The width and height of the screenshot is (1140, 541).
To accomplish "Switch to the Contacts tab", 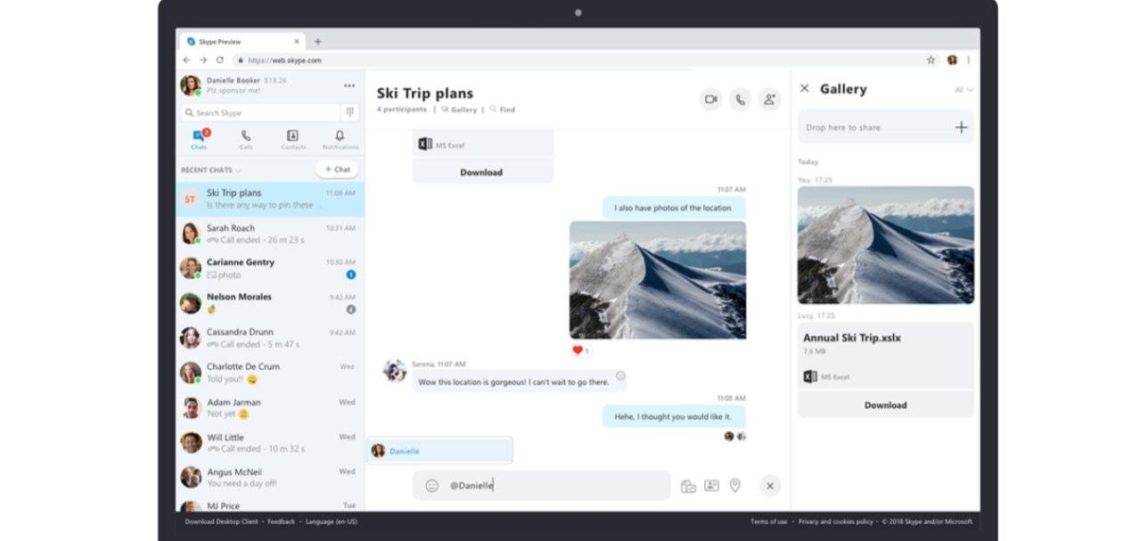I will click(293, 139).
